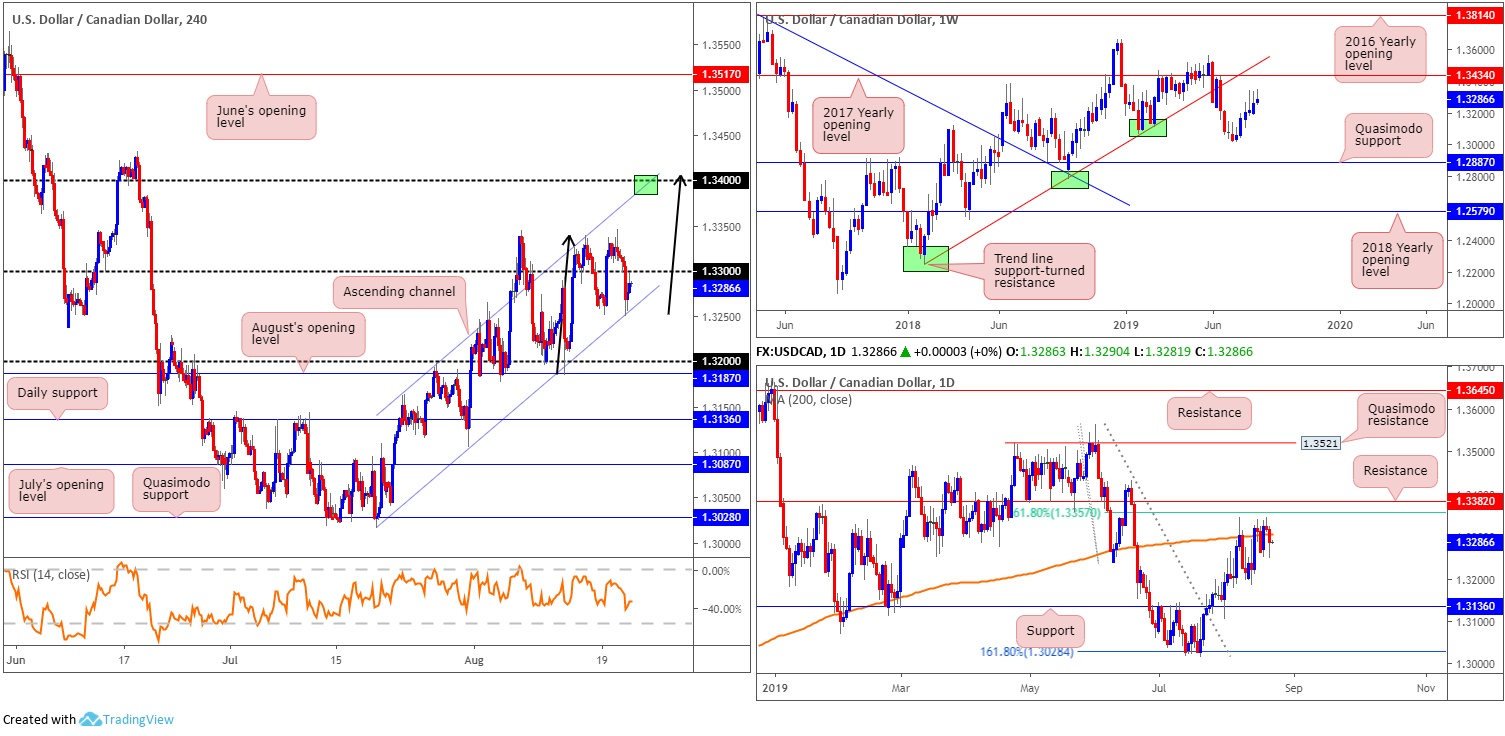Open the TradingView link in footer
Viewport: 1505px width, 736px height.
click(140, 719)
